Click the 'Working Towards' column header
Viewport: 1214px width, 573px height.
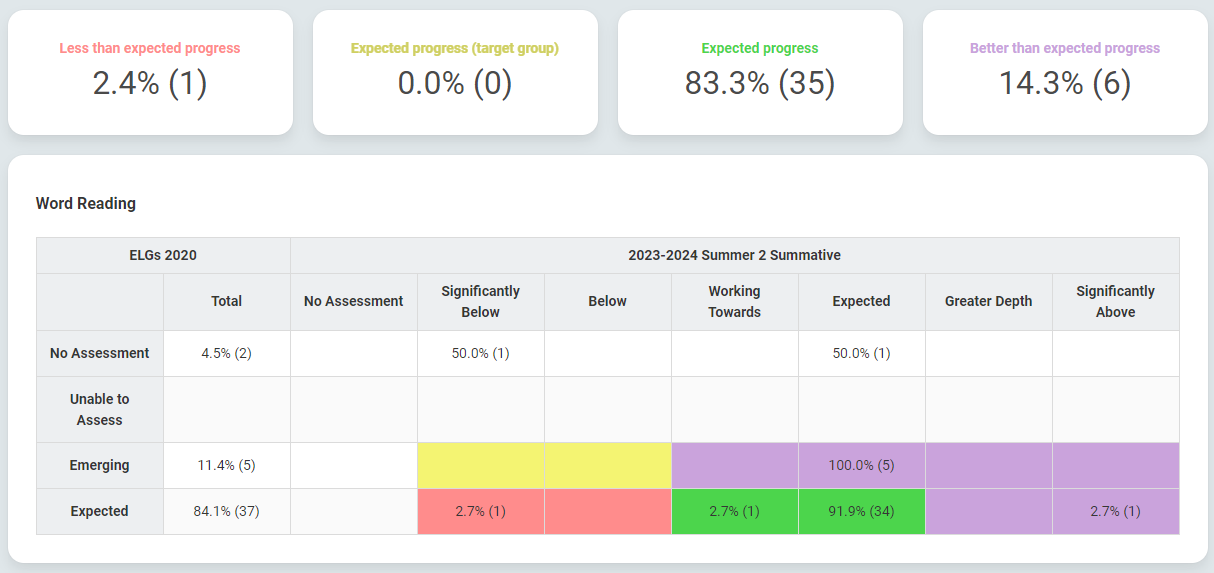735,301
